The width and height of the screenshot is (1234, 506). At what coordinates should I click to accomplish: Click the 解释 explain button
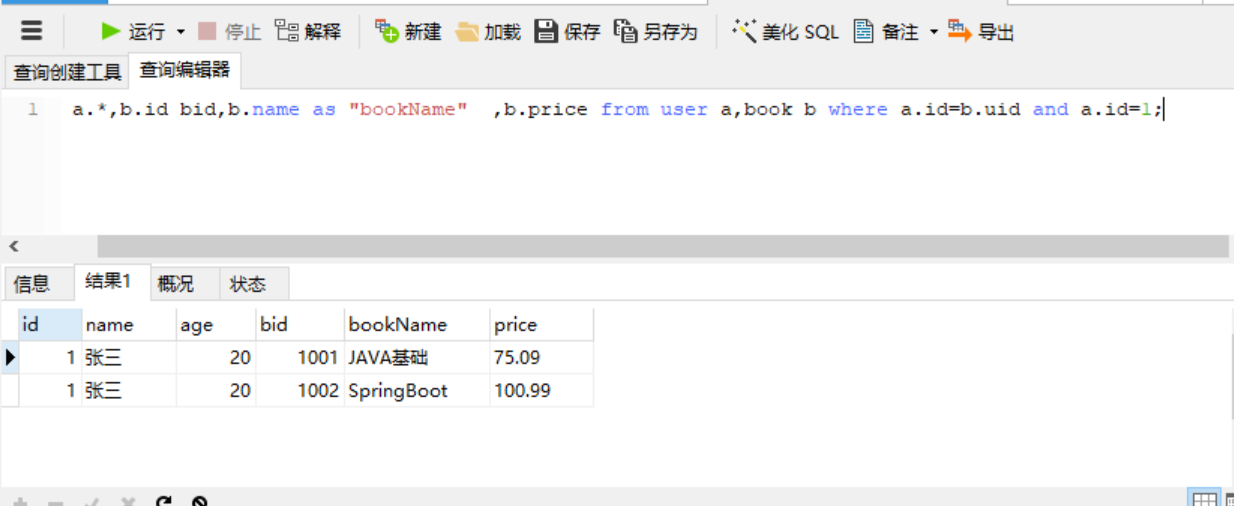[308, 32]
